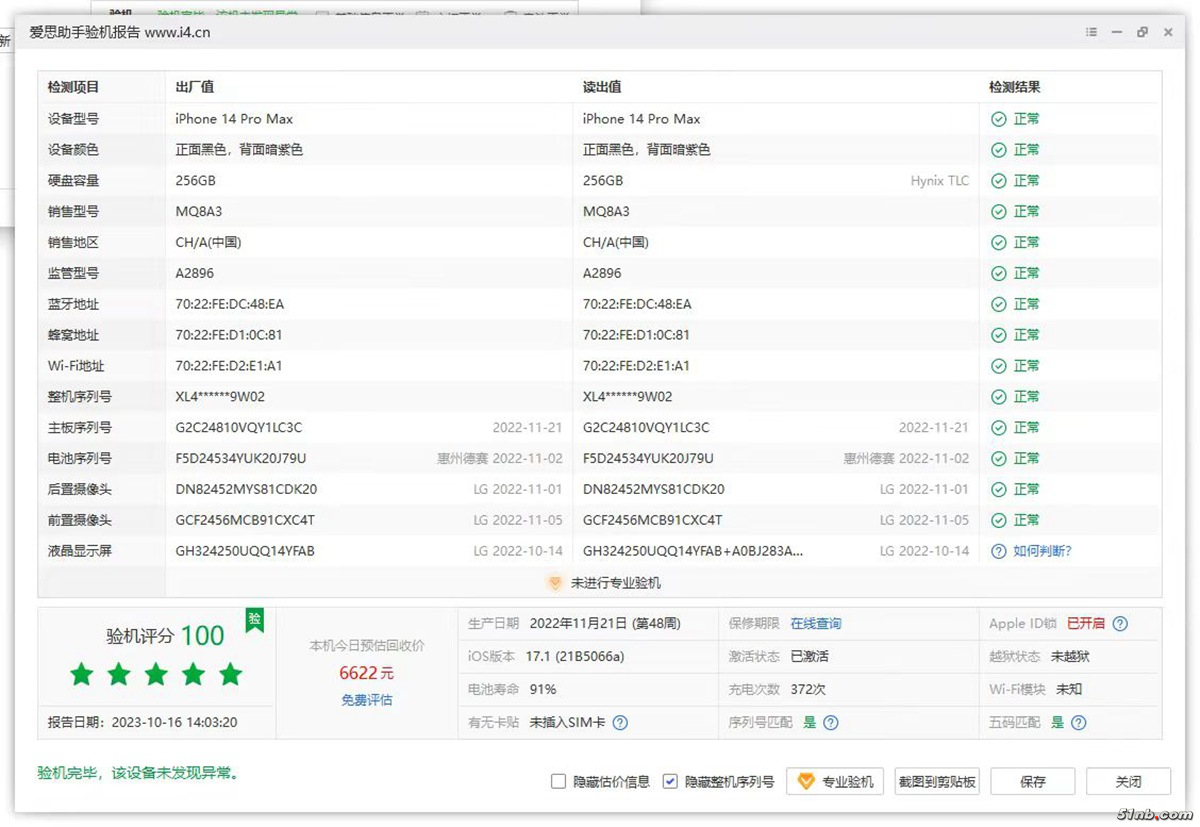Click the question icon beside 序列号匹配
Viewport: 1200px width, 827px height.
coord(831,723)
